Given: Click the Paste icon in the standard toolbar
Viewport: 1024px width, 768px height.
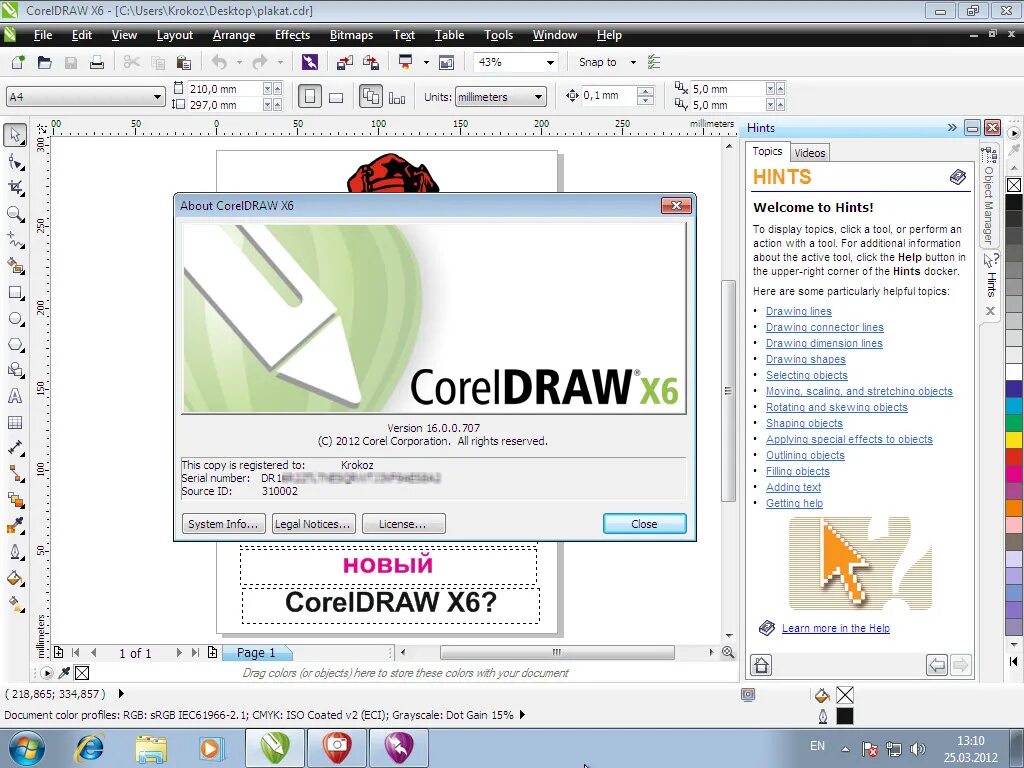Looking at the screenshot, I should [184, 62].
